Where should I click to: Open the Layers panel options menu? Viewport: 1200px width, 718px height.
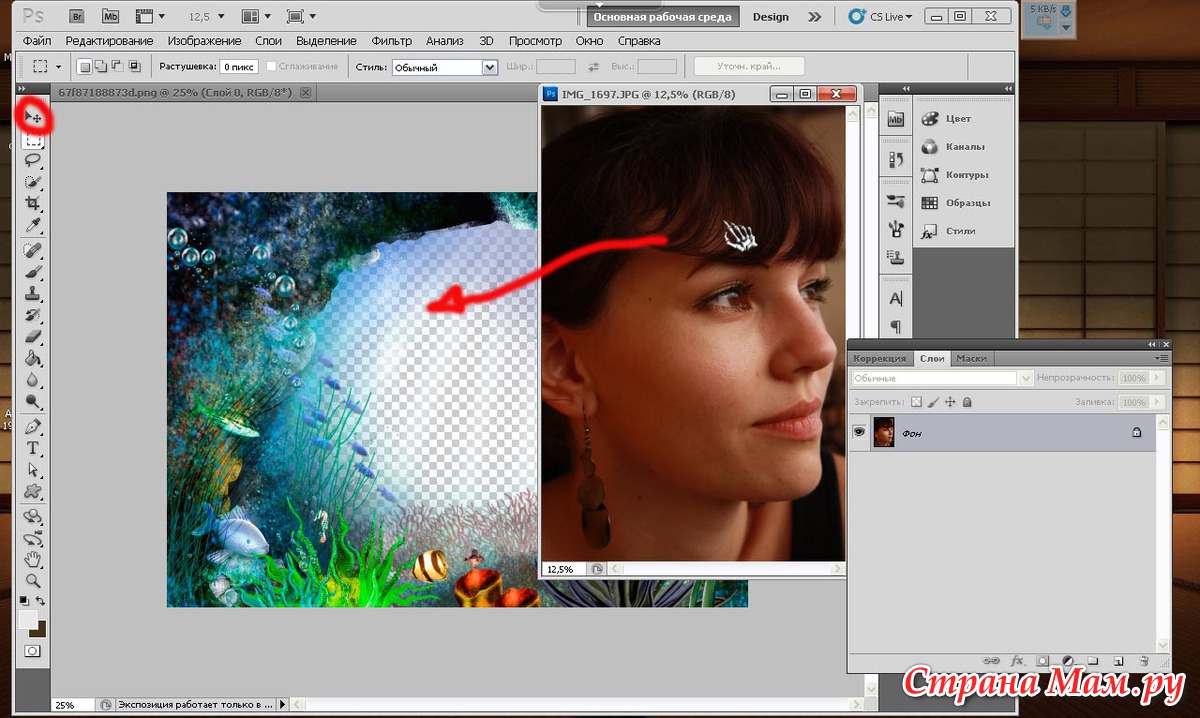1160,358
